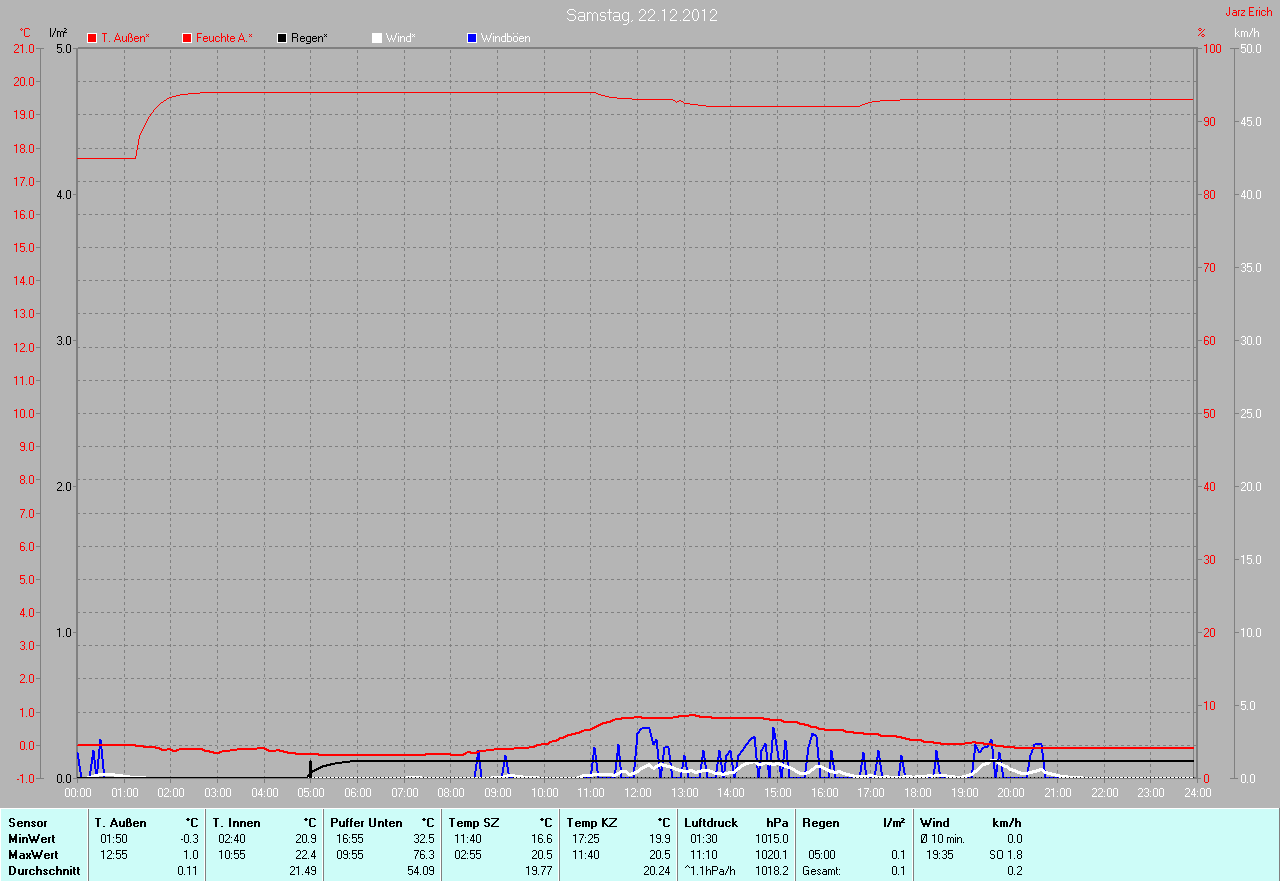Click the '12:55' T. Außen max time
The height and width of the screenshot is (881, 1280).
[114, 855]
